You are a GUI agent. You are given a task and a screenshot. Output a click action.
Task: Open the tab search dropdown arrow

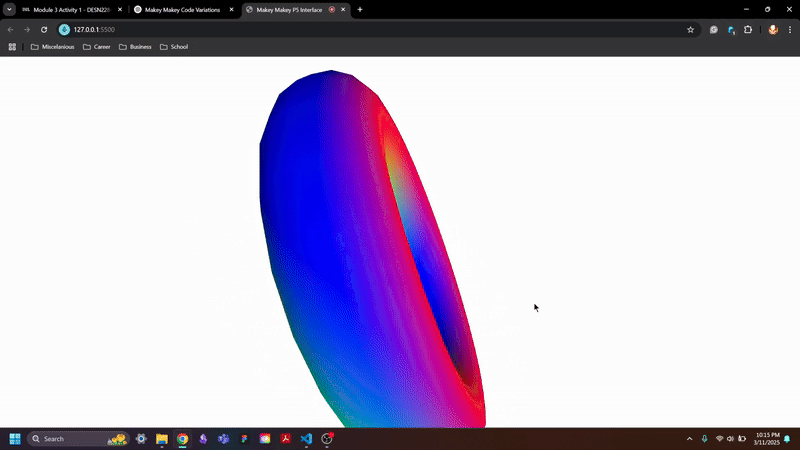tap(9, 10)
